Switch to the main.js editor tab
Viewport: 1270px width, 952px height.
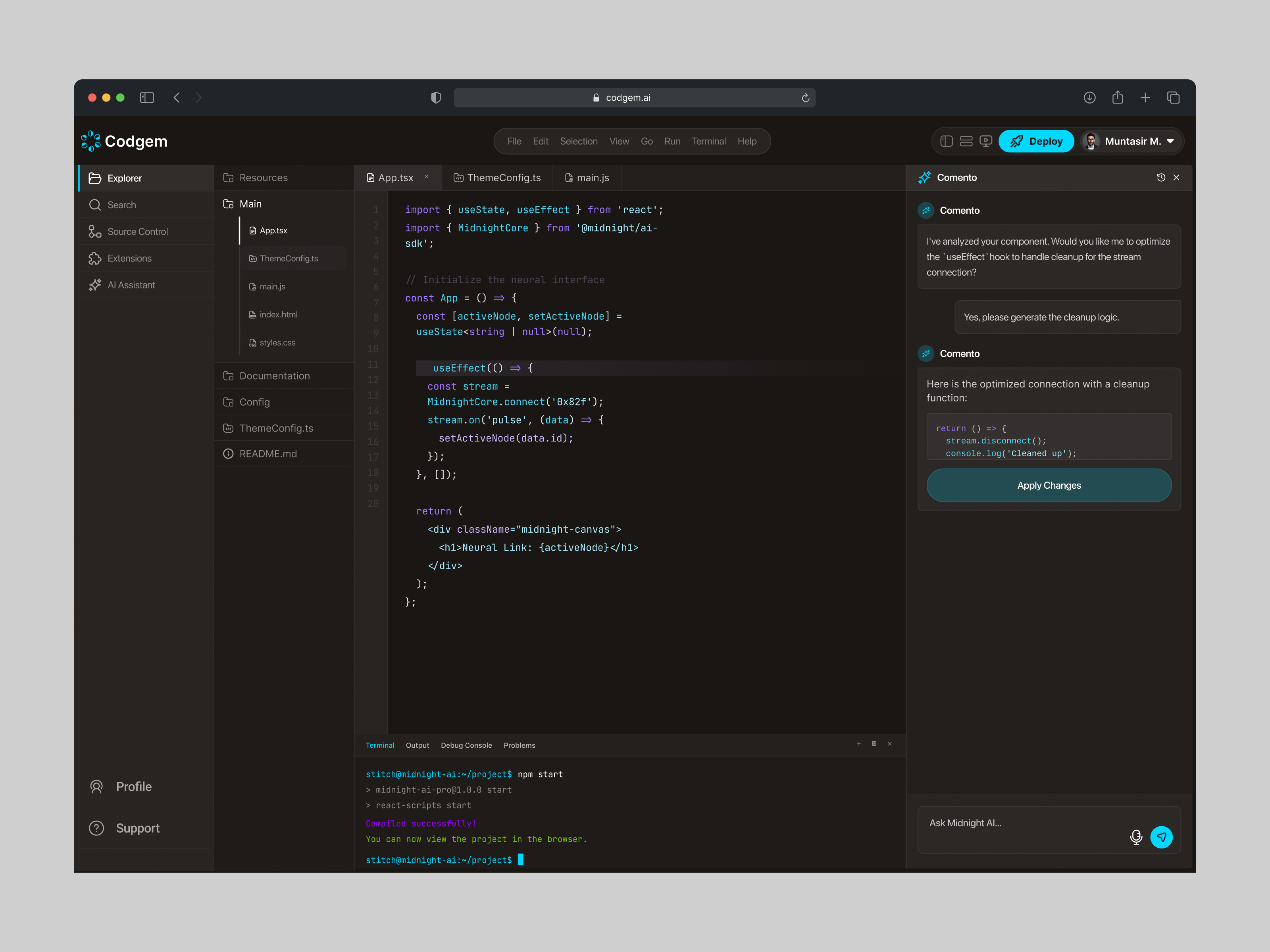tap(587, 178)
